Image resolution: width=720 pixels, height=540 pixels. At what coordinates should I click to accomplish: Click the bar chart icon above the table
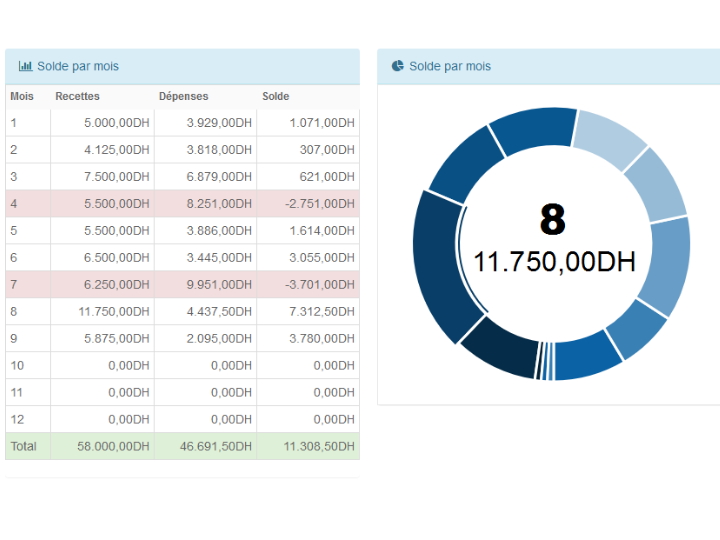click(x=25, y=67)
